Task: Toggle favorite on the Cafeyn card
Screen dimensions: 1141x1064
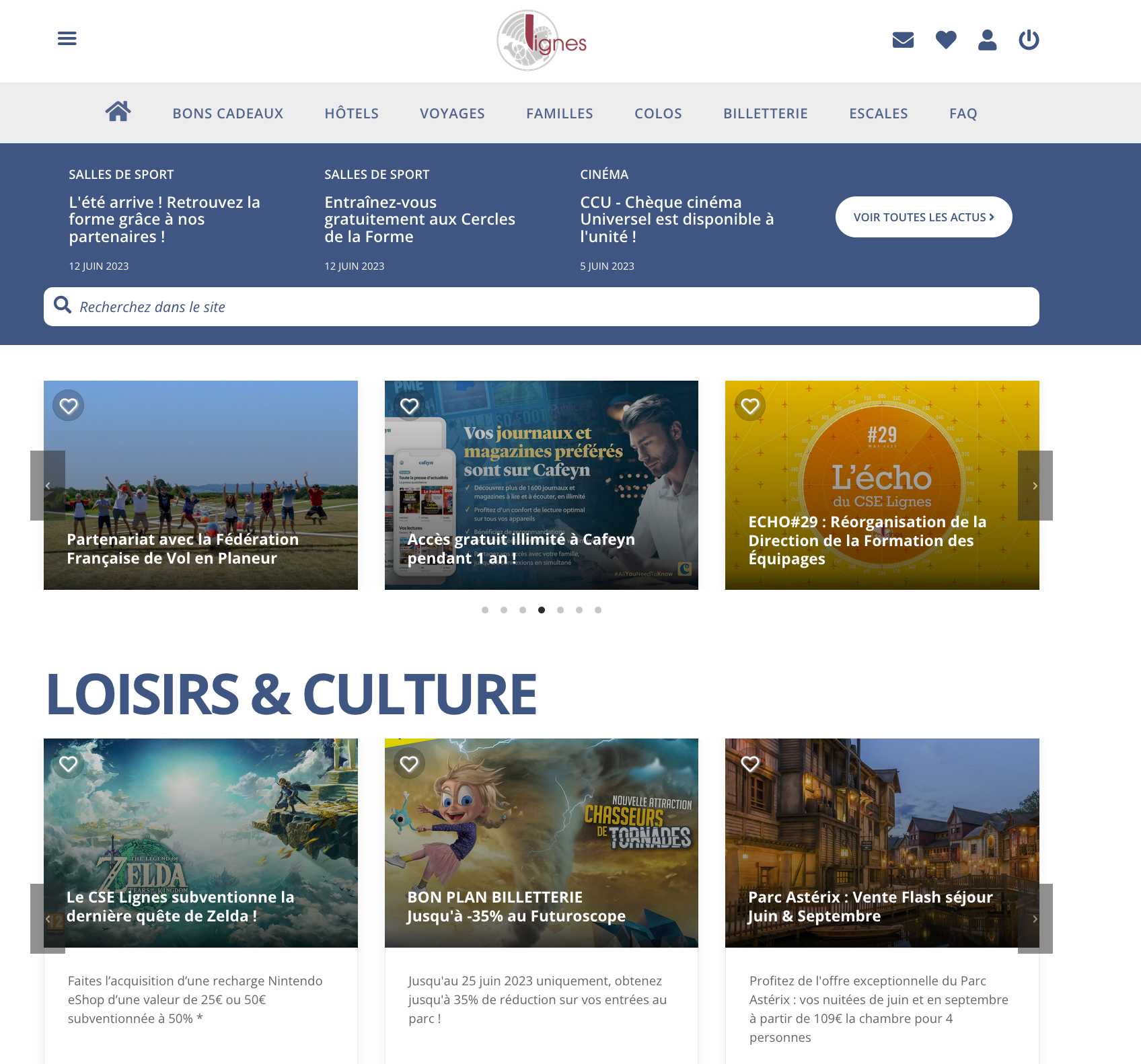Action: click(x=409, y=406)
